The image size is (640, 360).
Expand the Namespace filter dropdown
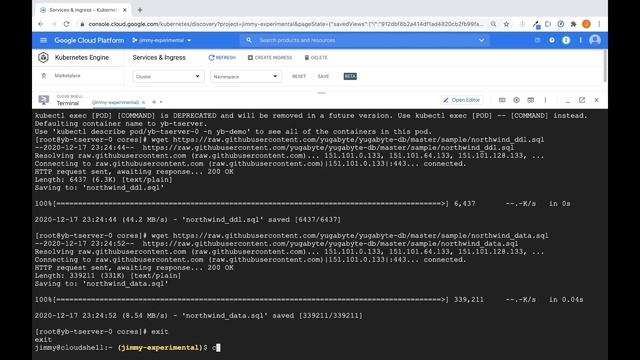[x=246, y=76]
